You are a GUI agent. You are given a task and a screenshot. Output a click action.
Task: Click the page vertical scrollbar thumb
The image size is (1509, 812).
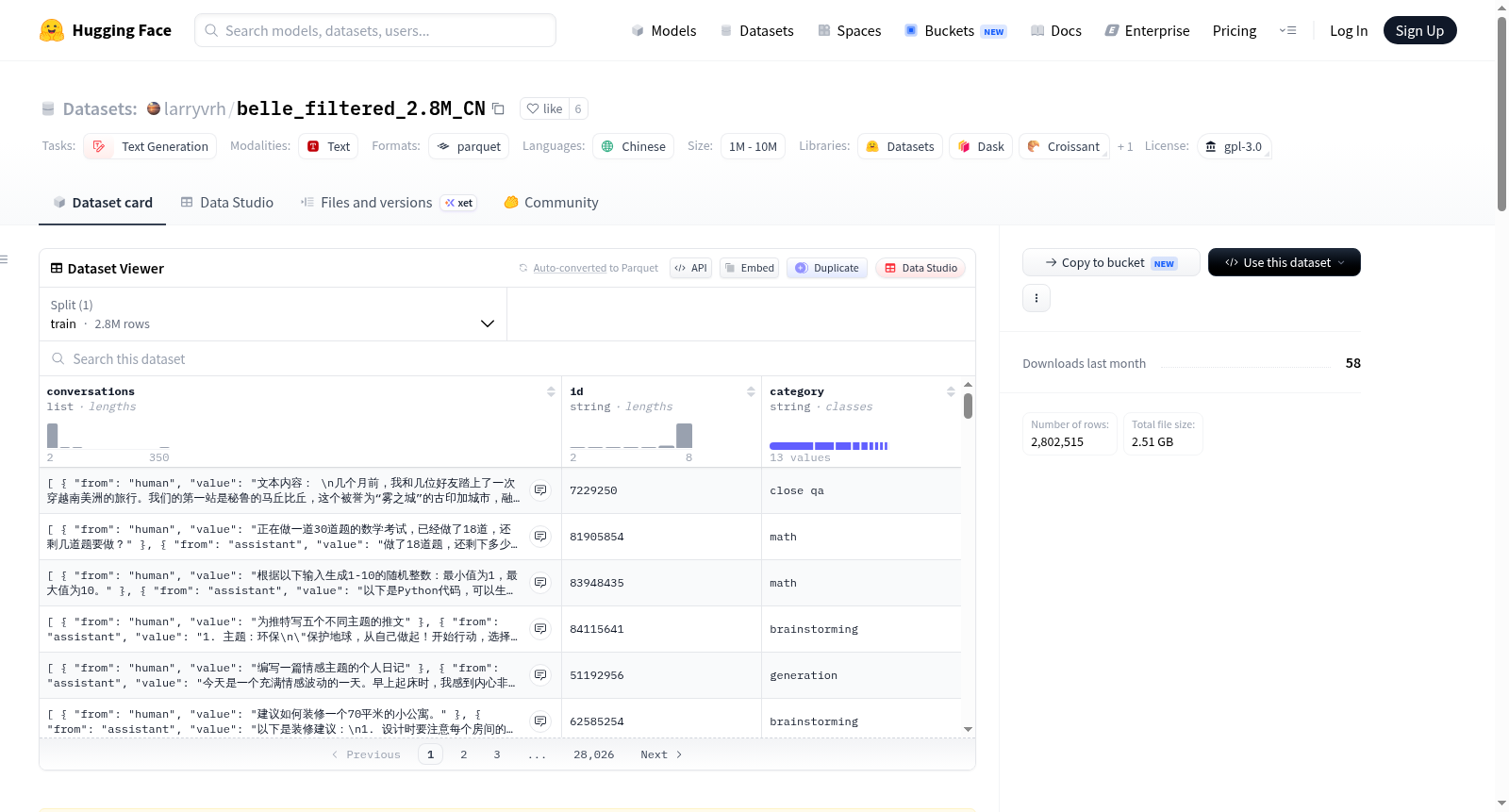1501,113
